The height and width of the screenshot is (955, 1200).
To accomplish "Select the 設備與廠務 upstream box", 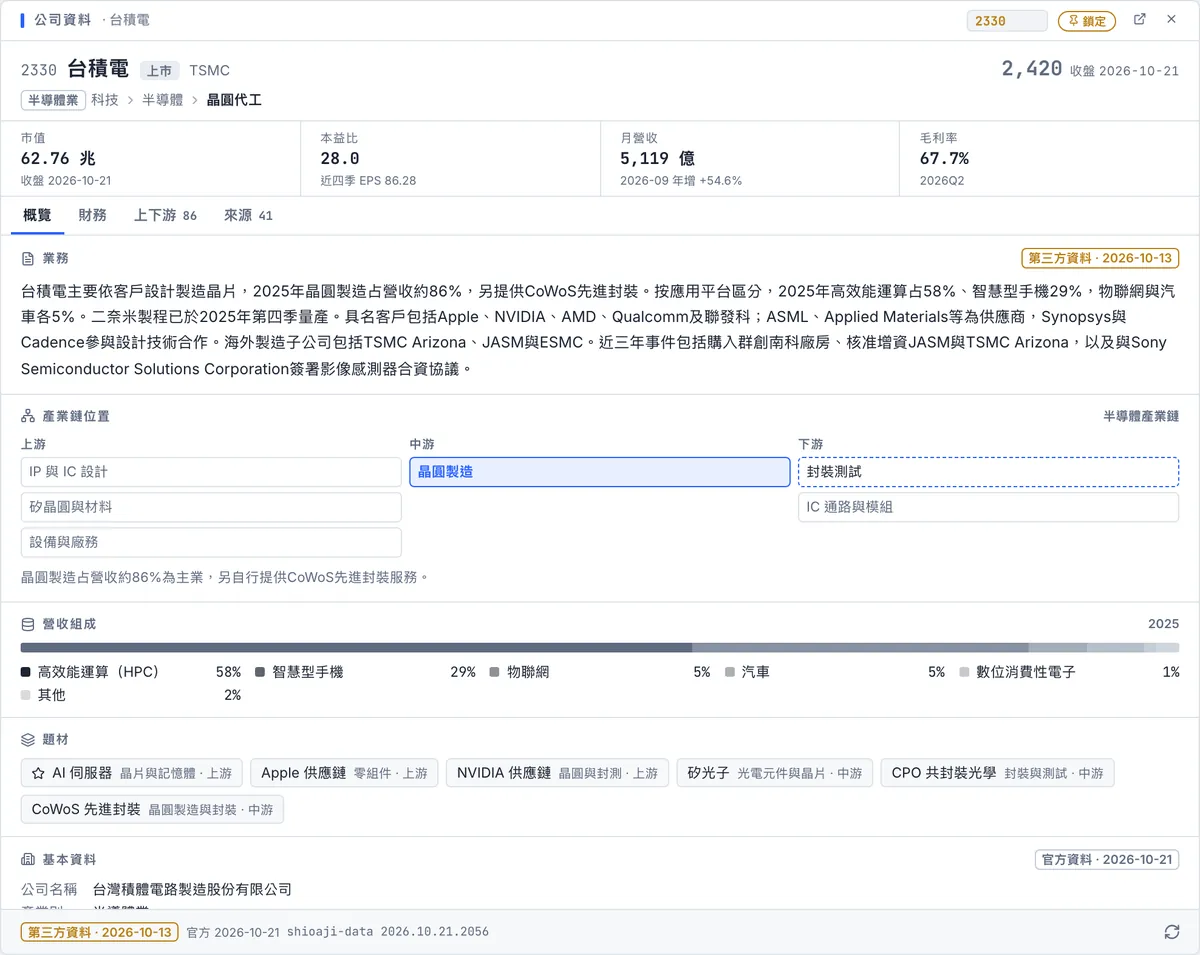I will [211, 542].
